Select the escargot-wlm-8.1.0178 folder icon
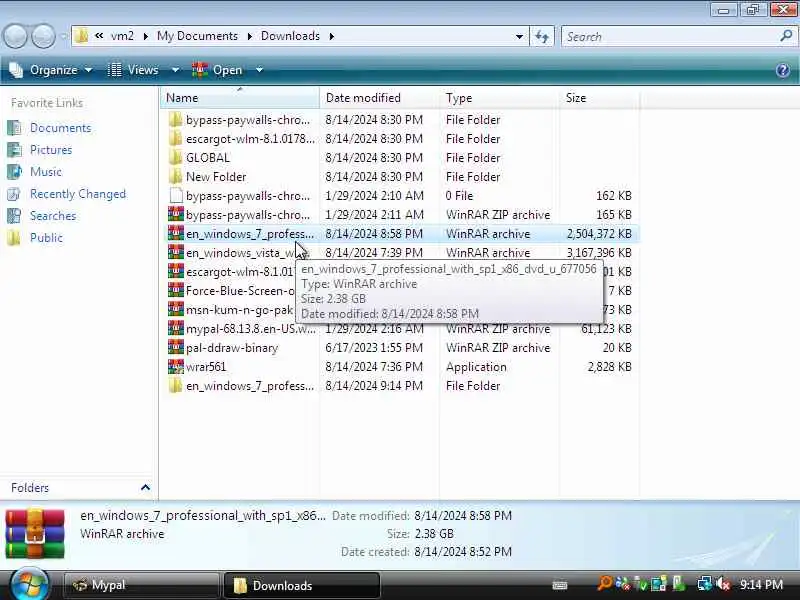 click(x=176, y=138)
